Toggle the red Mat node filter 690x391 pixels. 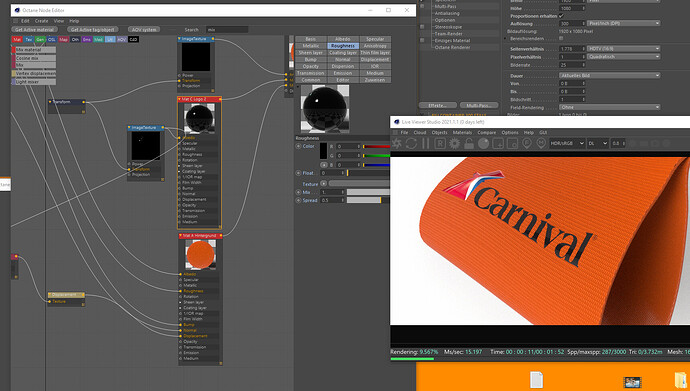pyautogui.click(x=17, y=40)
